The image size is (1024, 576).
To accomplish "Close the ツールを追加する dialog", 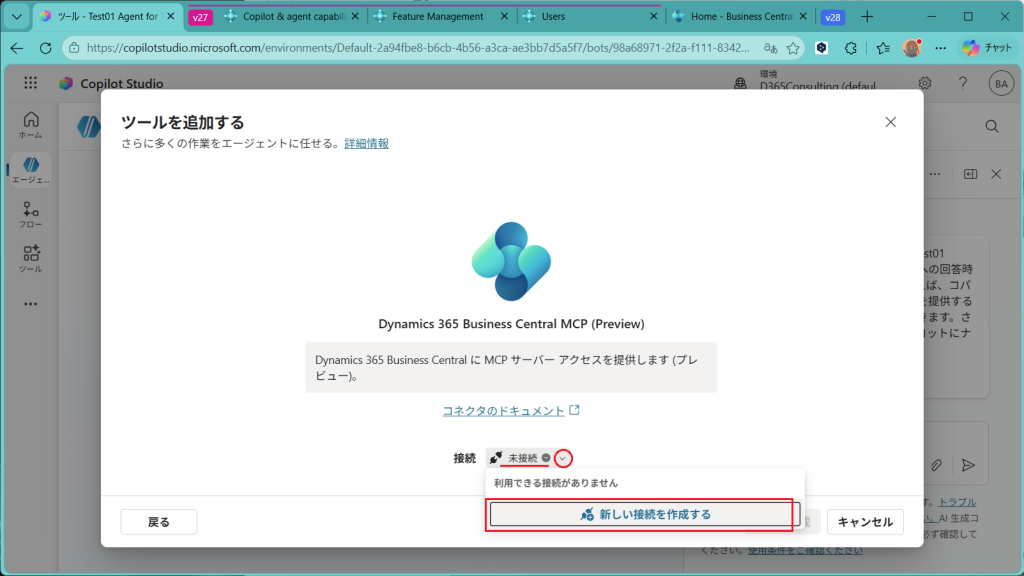I will coord(890,122).
